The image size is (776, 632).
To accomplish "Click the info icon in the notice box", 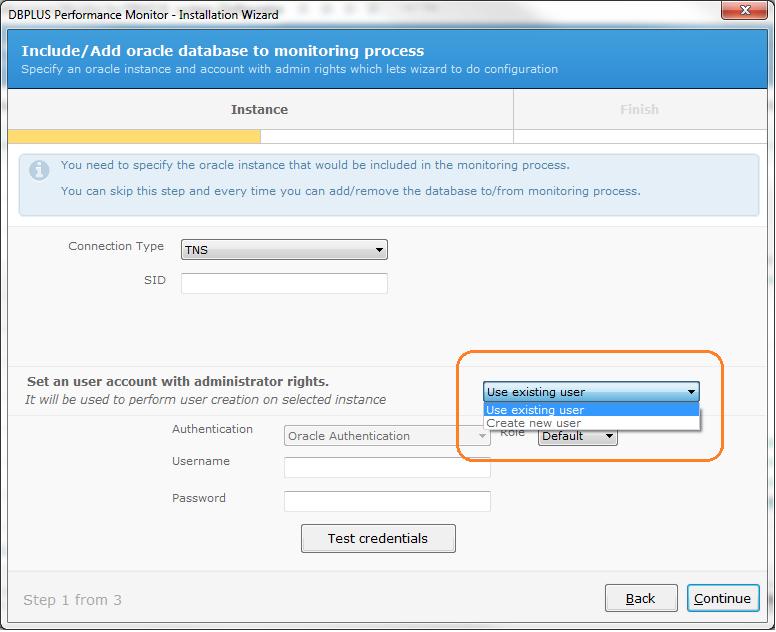I will pyautogui.click(x=39, y=170).
